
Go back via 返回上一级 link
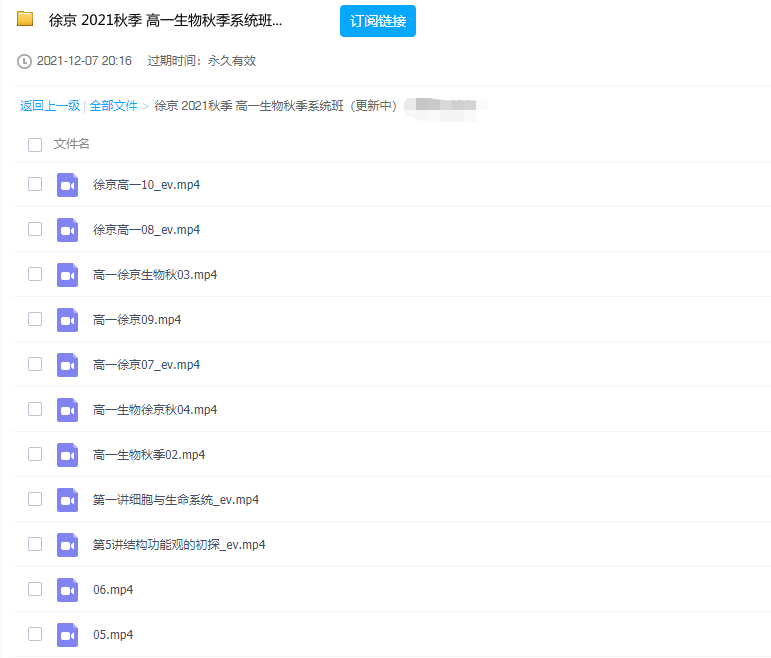pyautogui.click(x=50, y=106)
